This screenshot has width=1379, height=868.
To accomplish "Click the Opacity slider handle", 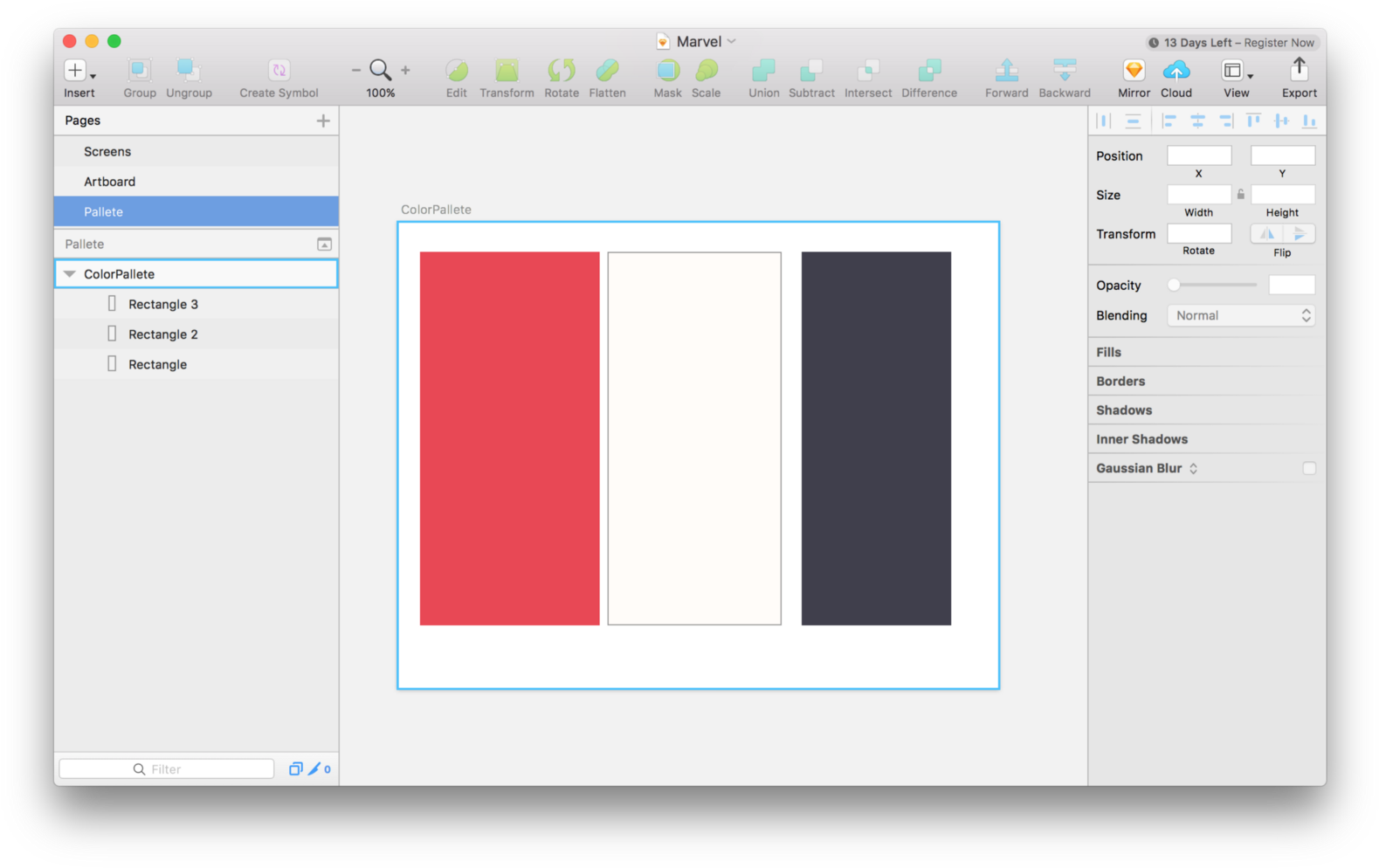I will pyautogui.click(x=1174, y=285).
